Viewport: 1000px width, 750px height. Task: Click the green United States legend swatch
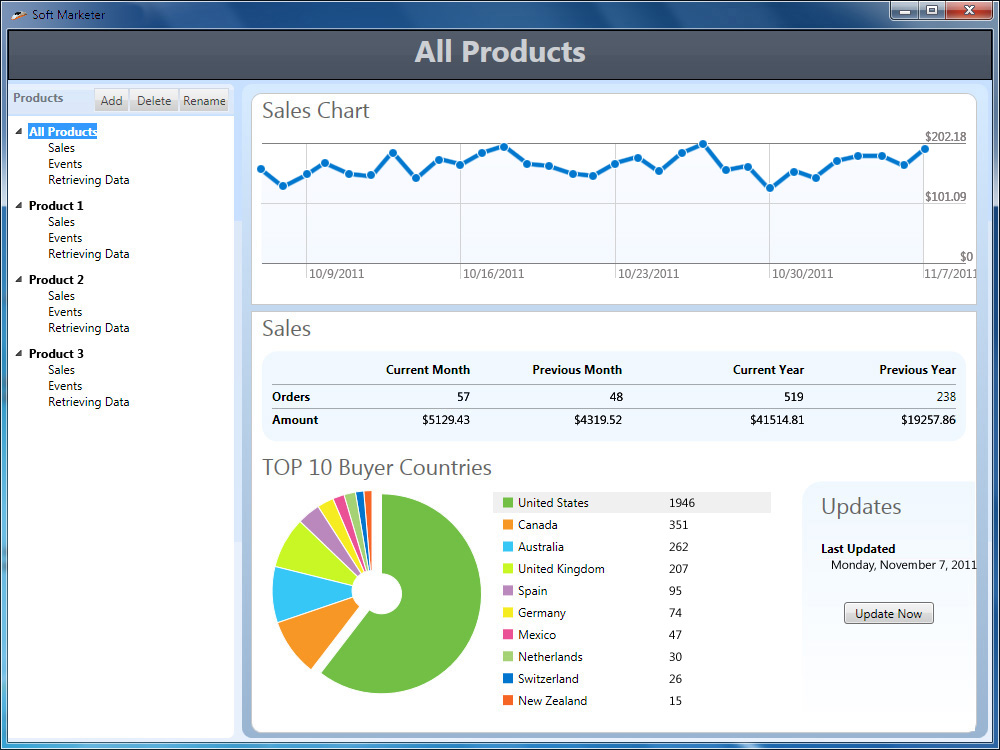tap(508, 503)
